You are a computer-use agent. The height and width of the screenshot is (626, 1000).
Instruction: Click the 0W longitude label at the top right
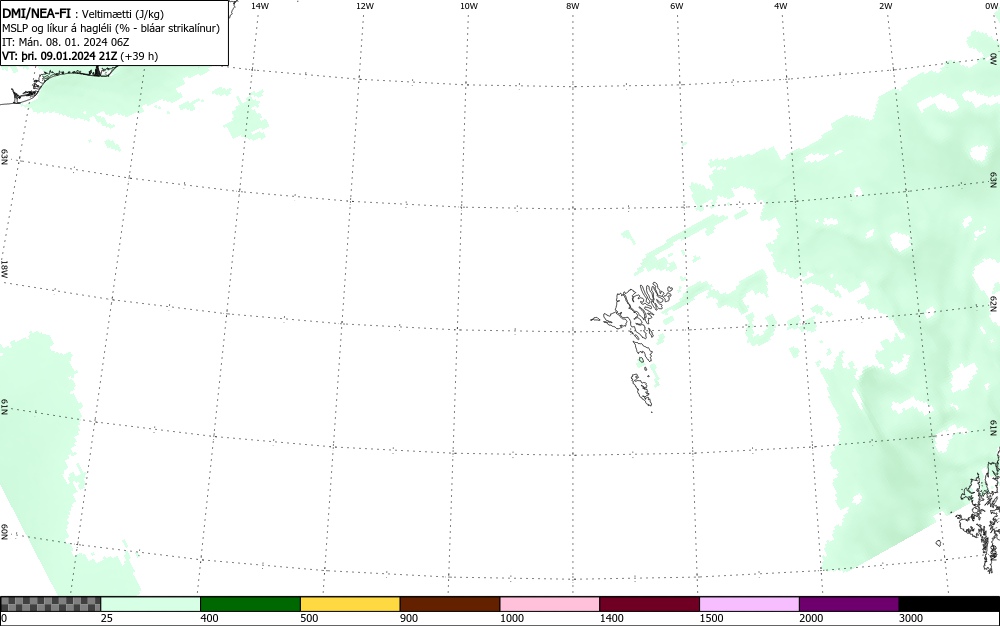pyautogui.click(x=991, y=6)
